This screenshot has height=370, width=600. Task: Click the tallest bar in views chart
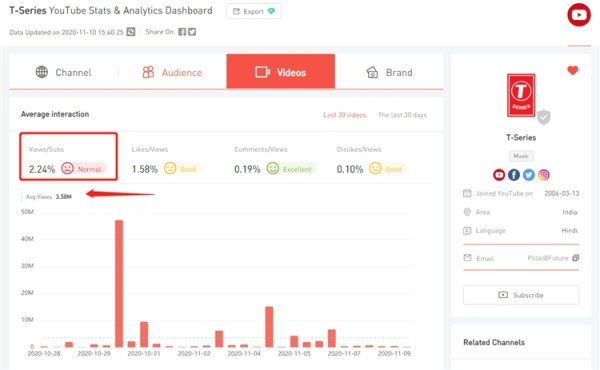point(119,284)
